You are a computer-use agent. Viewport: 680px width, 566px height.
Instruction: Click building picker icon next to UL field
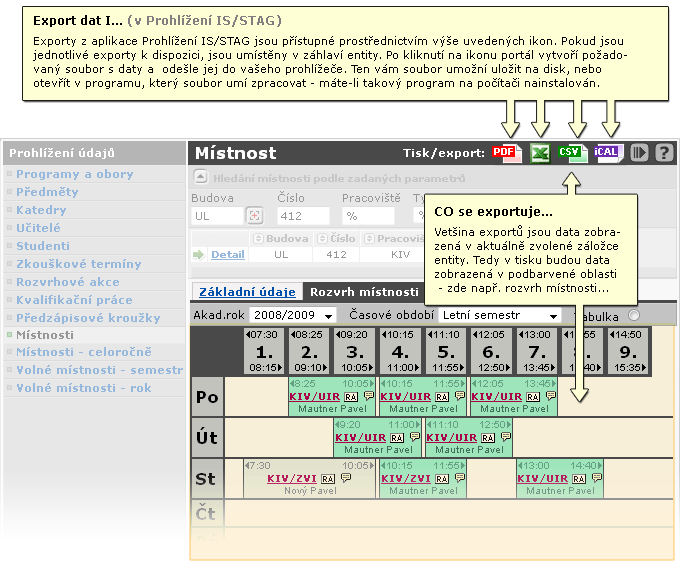pyautogui.click(x=255, y=216)
